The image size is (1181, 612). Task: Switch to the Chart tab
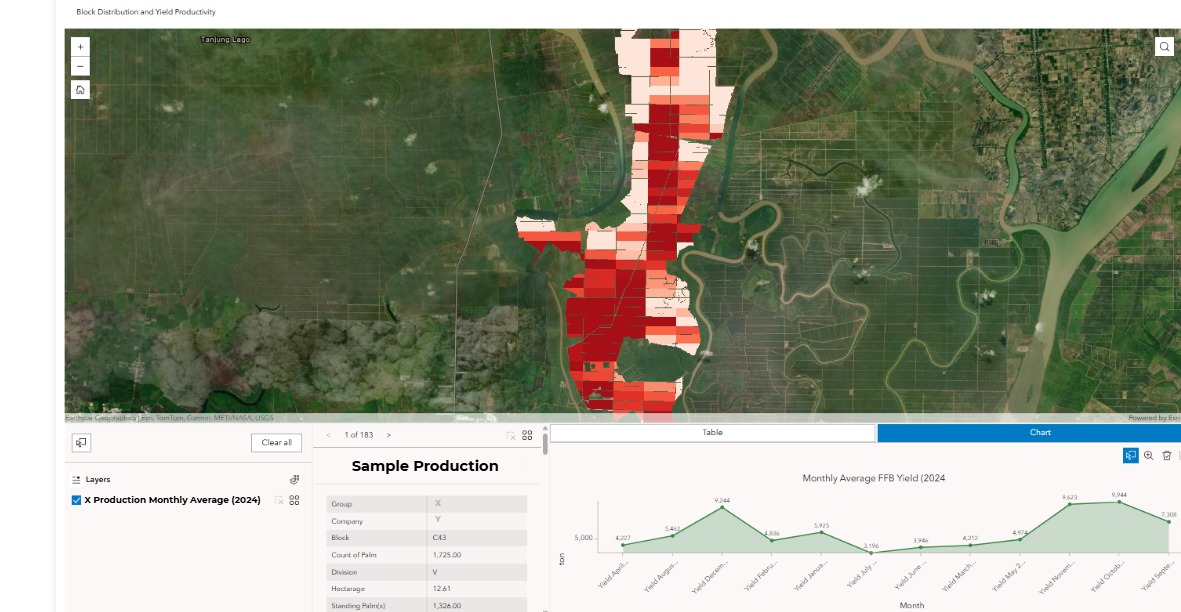(1028, 433)
